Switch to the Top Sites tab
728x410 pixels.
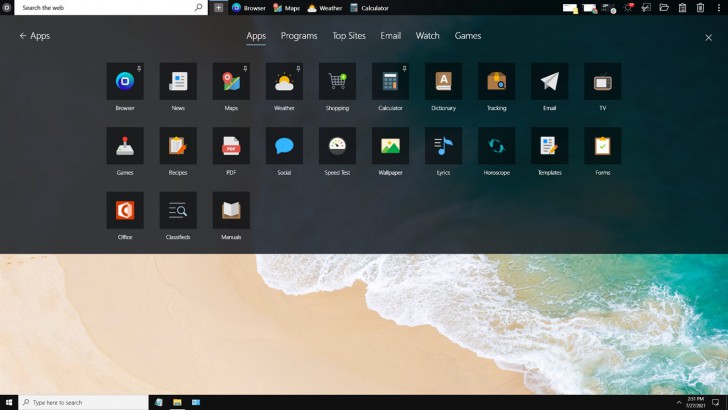(349, 36)
